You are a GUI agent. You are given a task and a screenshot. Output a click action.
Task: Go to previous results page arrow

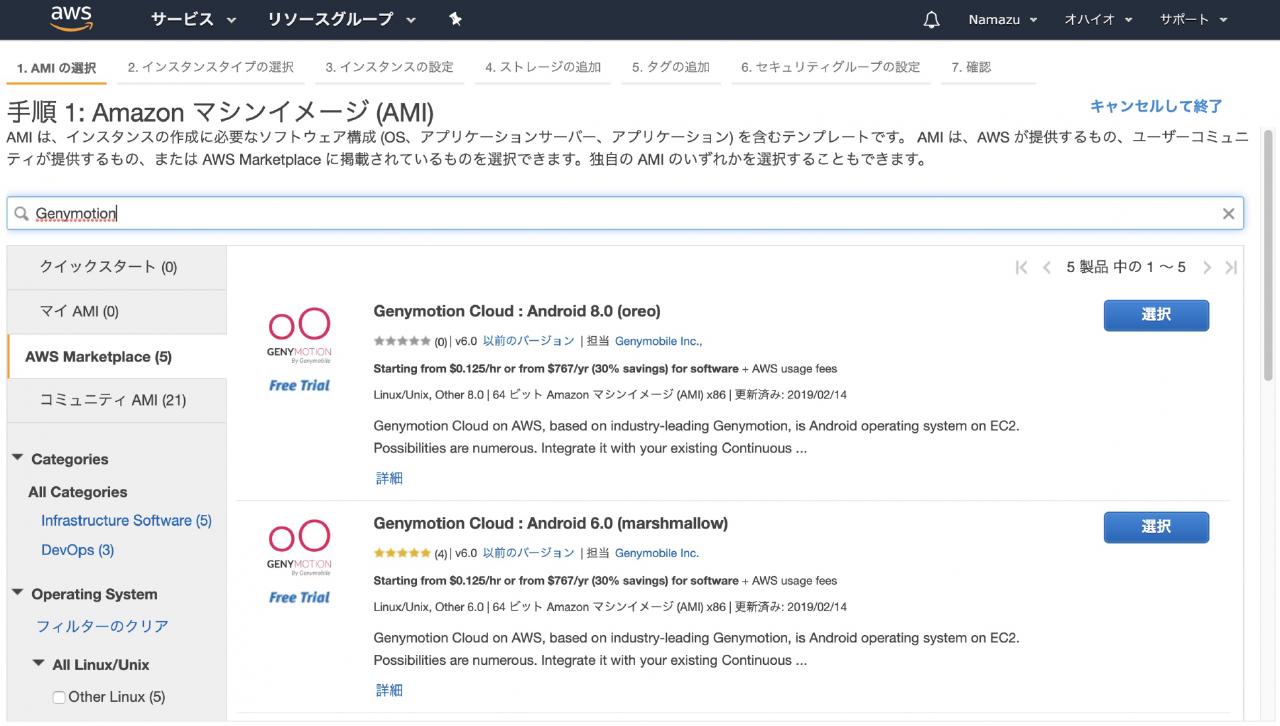coord(1046,267)
